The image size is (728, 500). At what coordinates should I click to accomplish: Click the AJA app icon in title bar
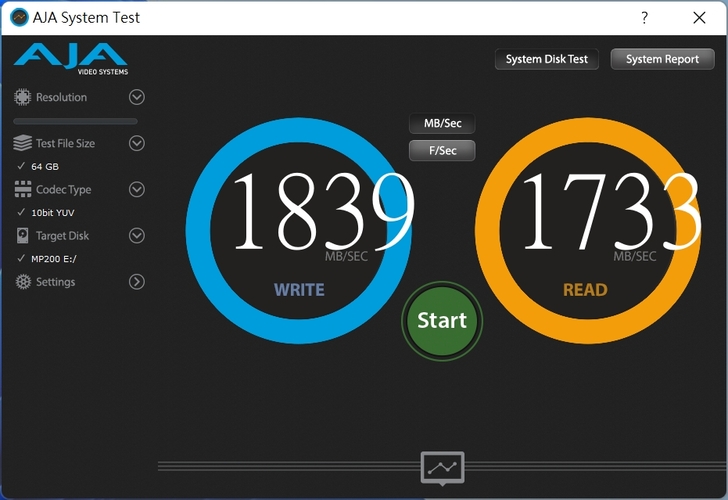(x=18, y=17)
